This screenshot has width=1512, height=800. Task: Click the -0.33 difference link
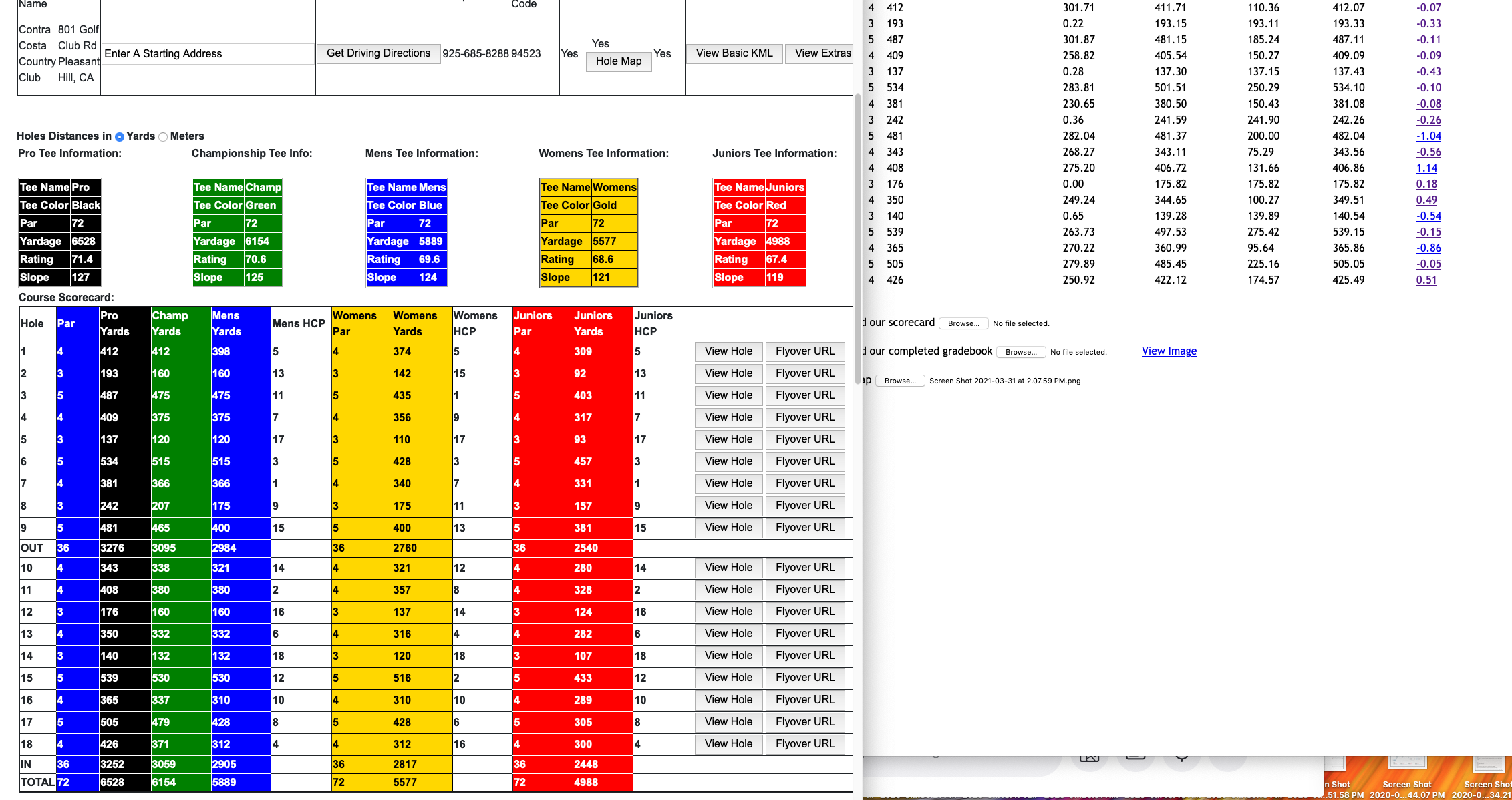click(x=1428, y=24)
